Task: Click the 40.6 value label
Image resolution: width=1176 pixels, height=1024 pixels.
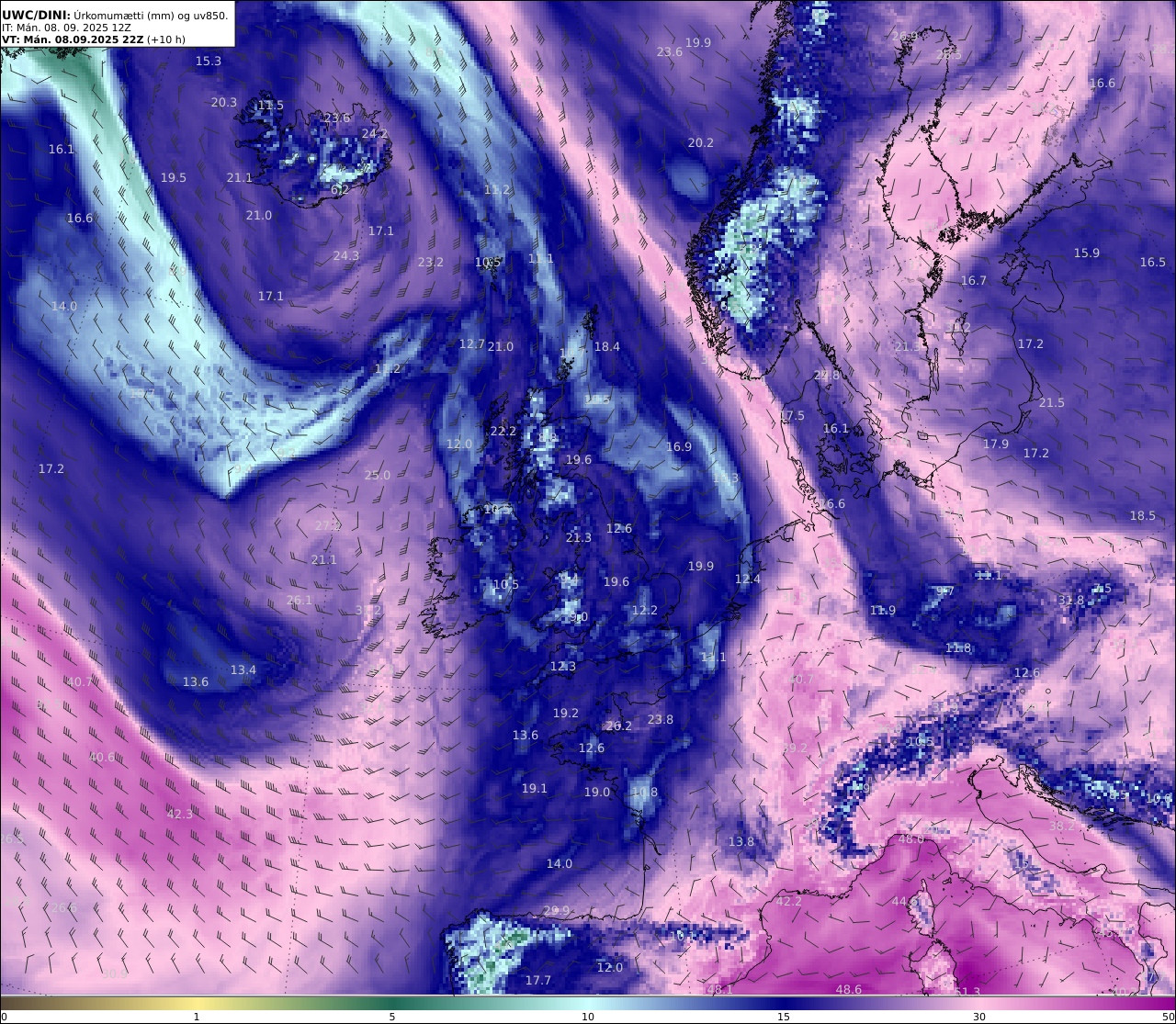Action: tap(103, 758)
